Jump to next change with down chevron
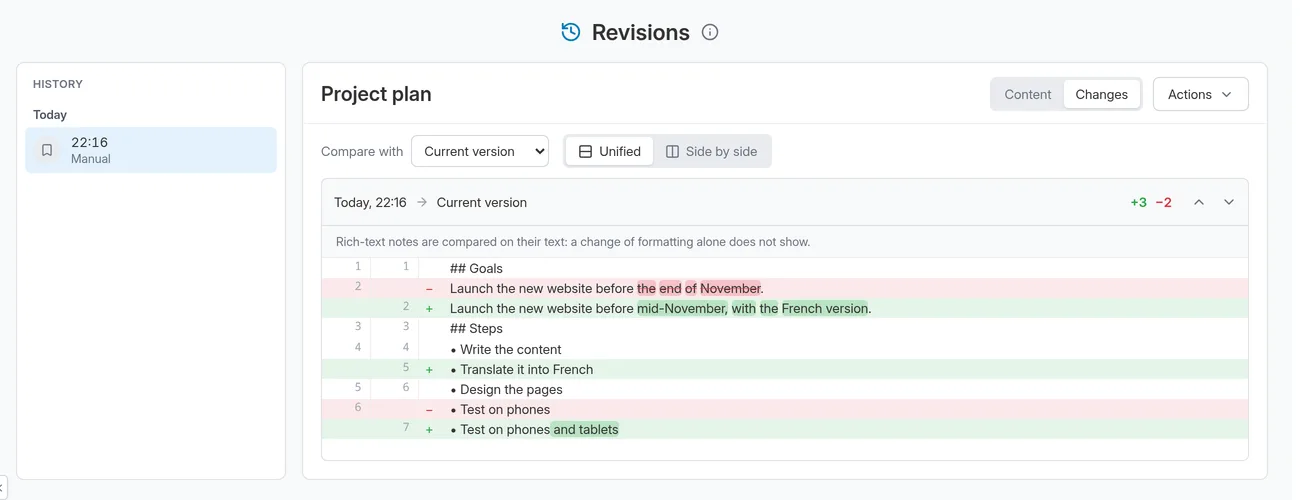Viewport: 1300px width, 500px height. [1229, 202]
